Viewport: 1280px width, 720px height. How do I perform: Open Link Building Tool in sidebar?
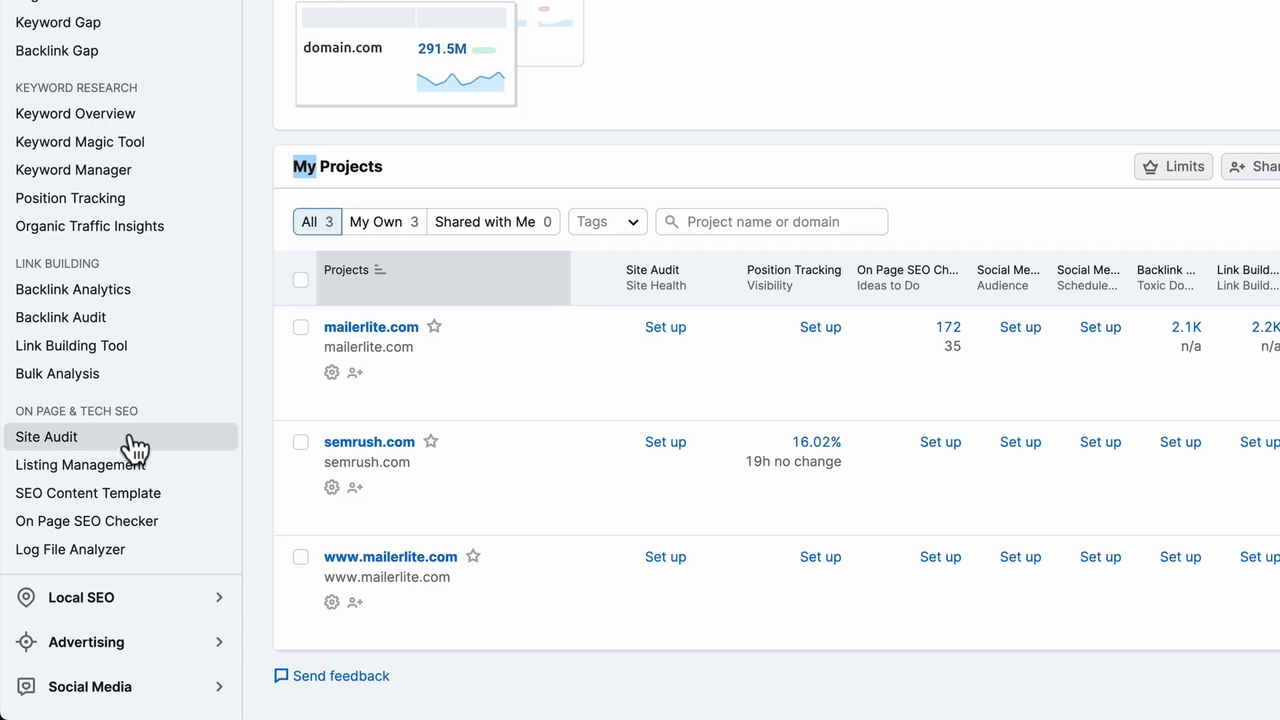[x=71, y=345]
